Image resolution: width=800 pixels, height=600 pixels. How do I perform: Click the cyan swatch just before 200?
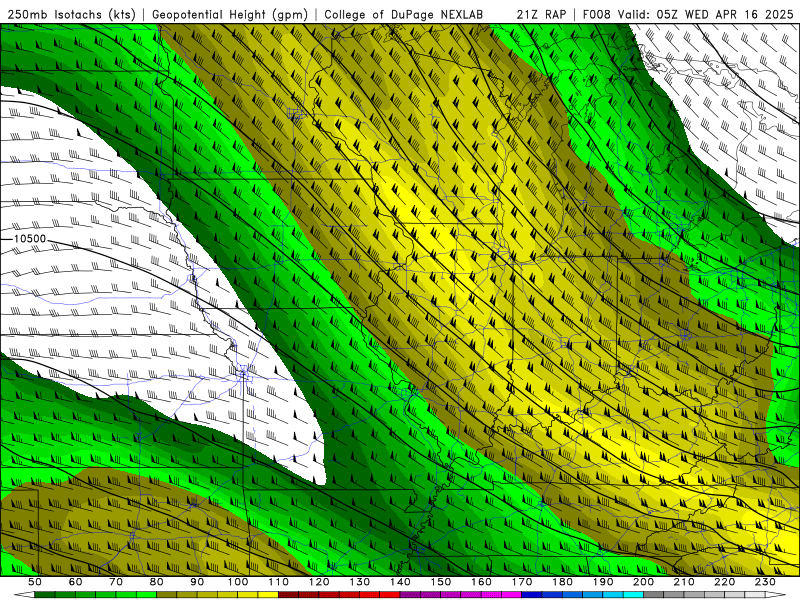pos(633,595)
